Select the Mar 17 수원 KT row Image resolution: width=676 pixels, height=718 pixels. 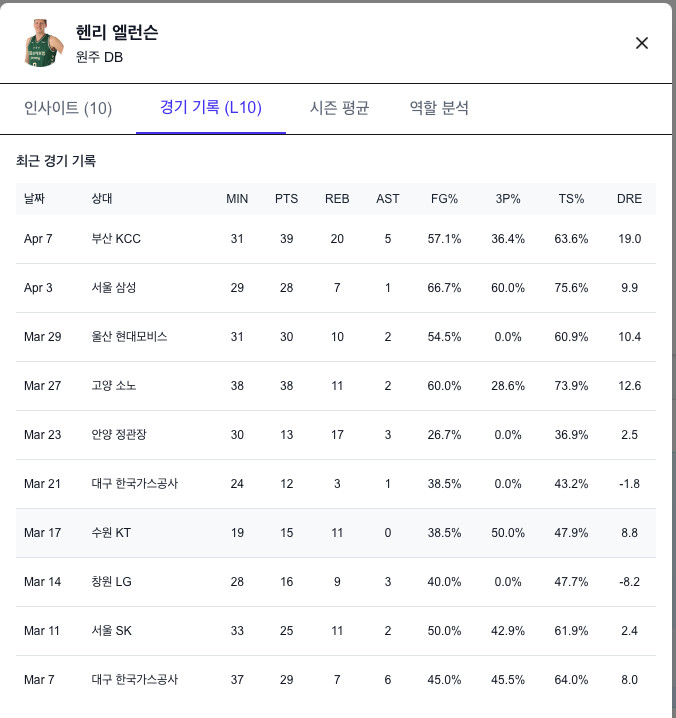tap(336, 533)
